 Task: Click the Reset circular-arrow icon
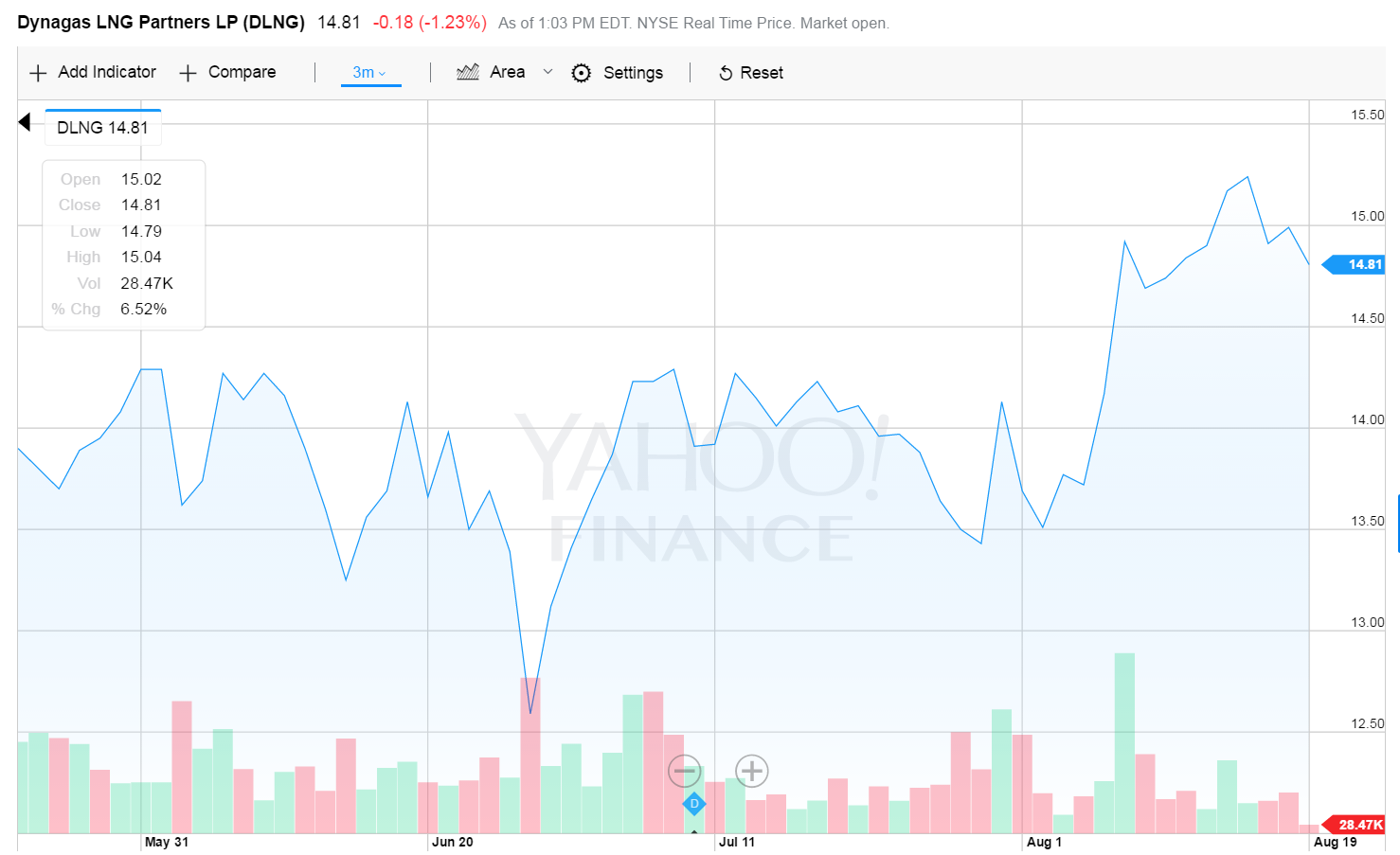pos(726,72)
